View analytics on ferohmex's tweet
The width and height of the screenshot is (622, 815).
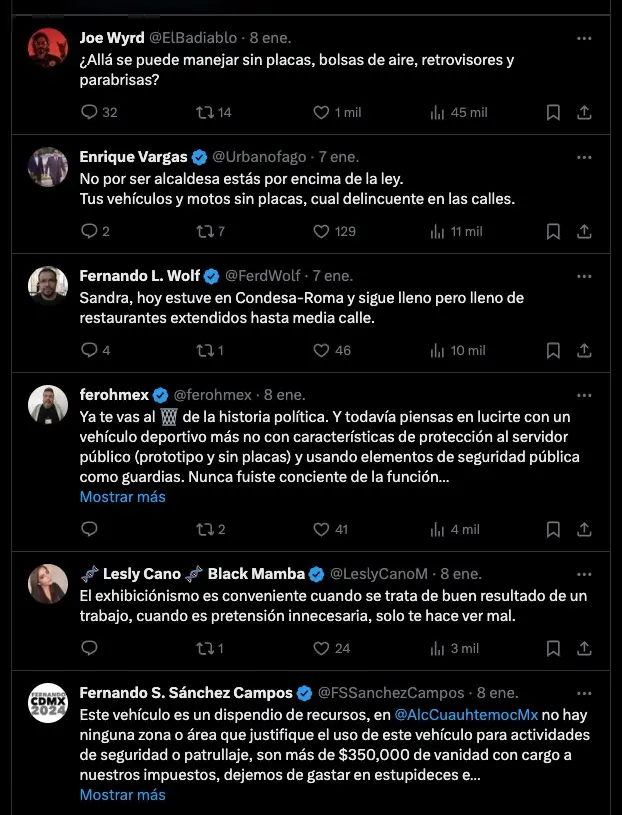(437, 530)
